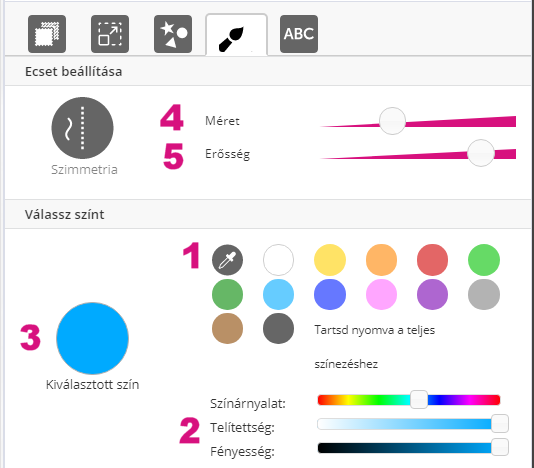Open the shapes and stickers tab
The height and width of the screenshot is (468, 534).
[173, 34]
